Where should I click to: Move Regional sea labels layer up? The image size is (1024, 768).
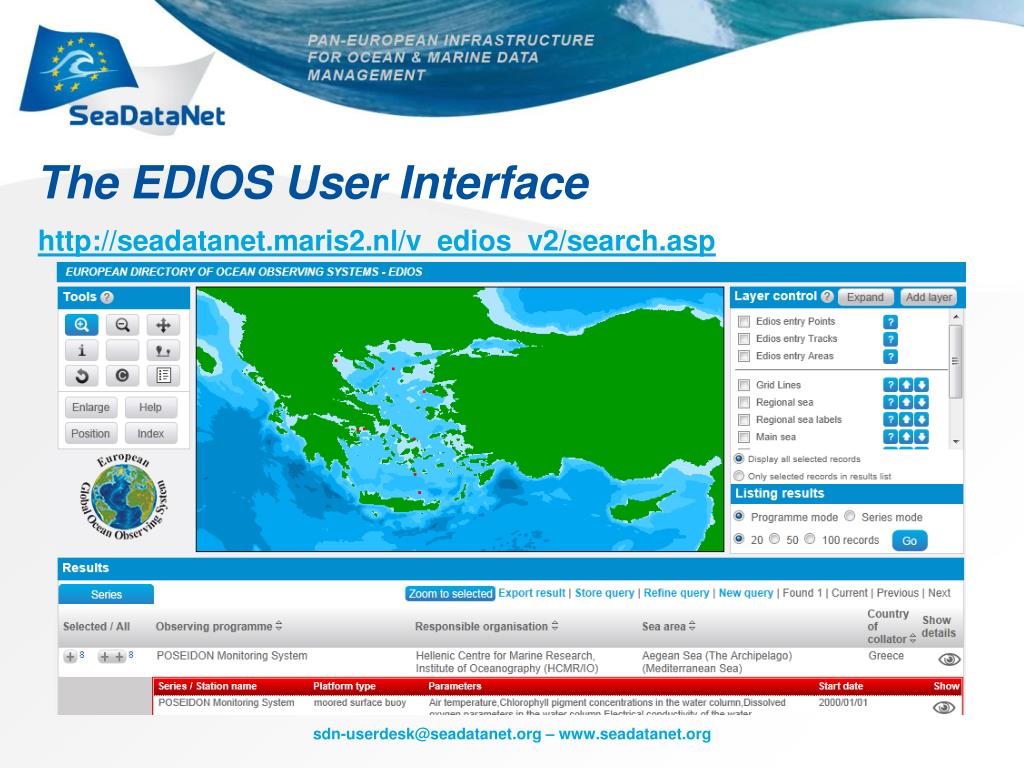pyautogui.click(x=906, y=419)
